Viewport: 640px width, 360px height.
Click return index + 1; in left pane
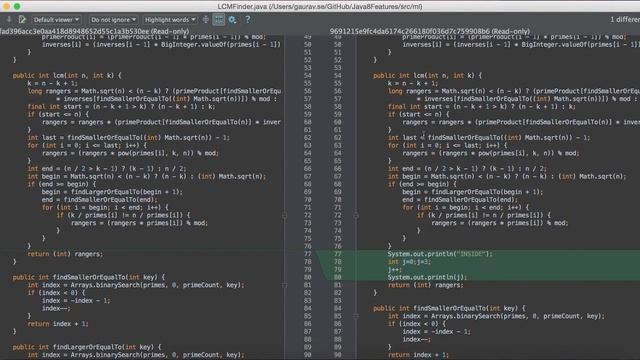(x=58, y=324)
